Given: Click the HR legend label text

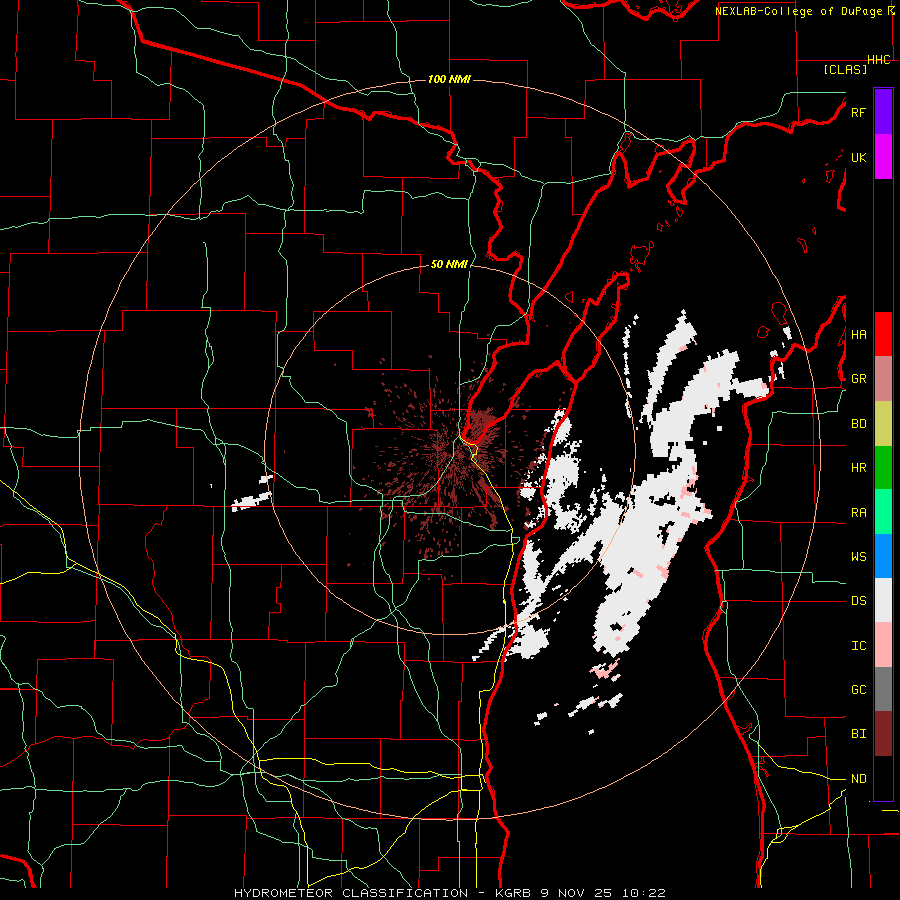Looking at the screenshot, I should pos(858,468).
